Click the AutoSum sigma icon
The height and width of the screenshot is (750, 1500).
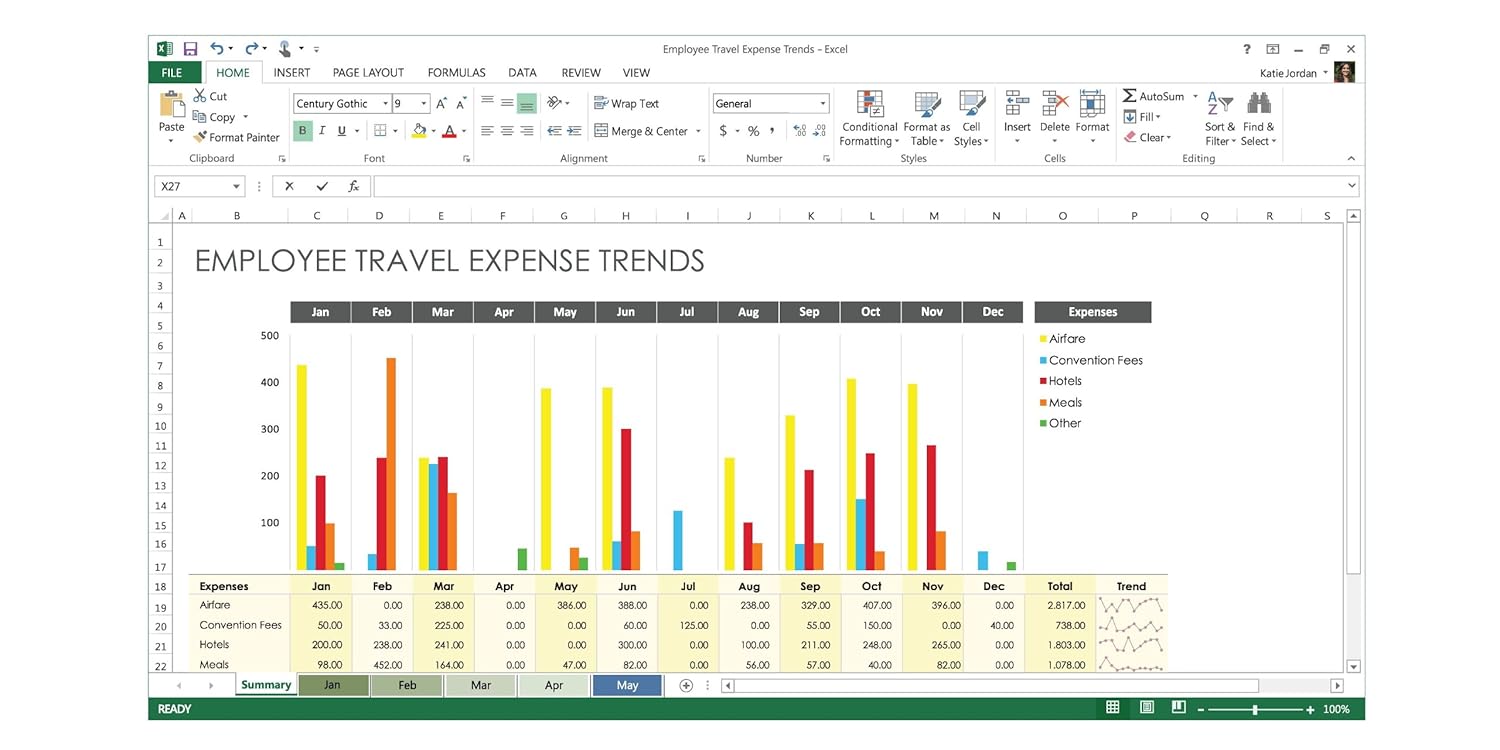coord(1129,96)
